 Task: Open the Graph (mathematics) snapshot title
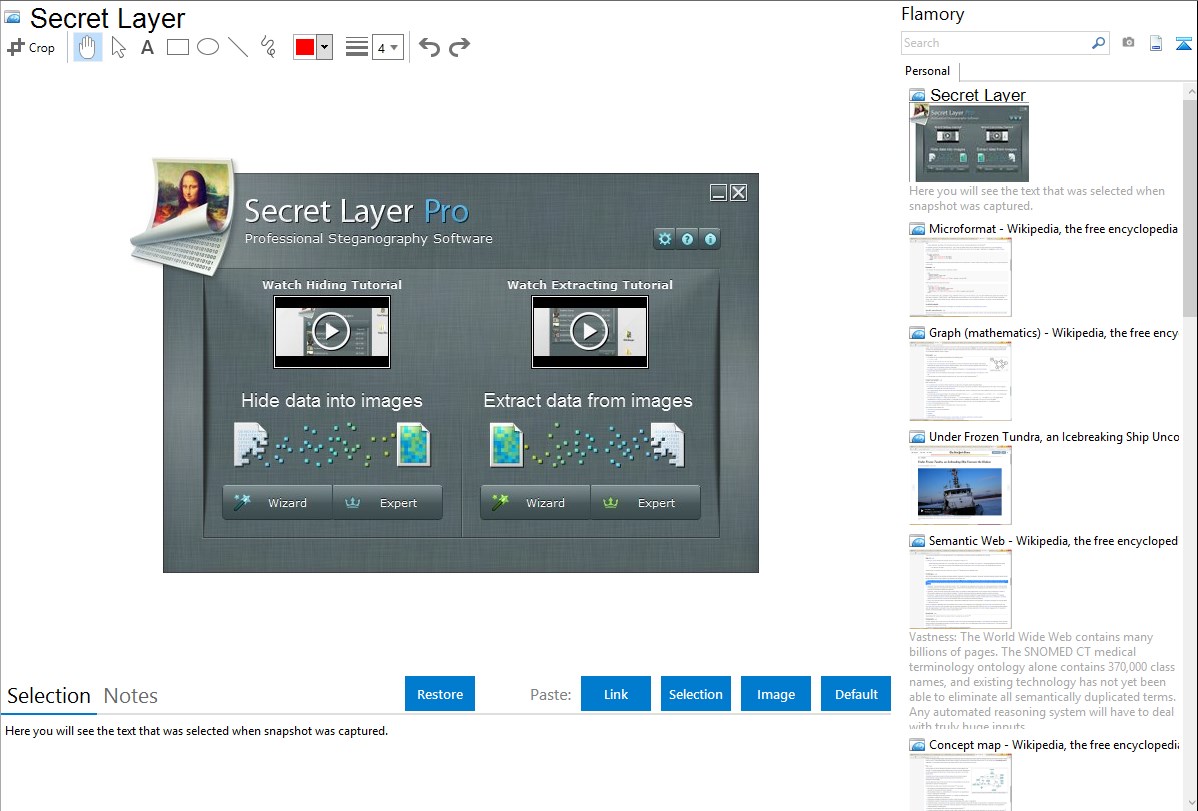(x=1053, y=333)
